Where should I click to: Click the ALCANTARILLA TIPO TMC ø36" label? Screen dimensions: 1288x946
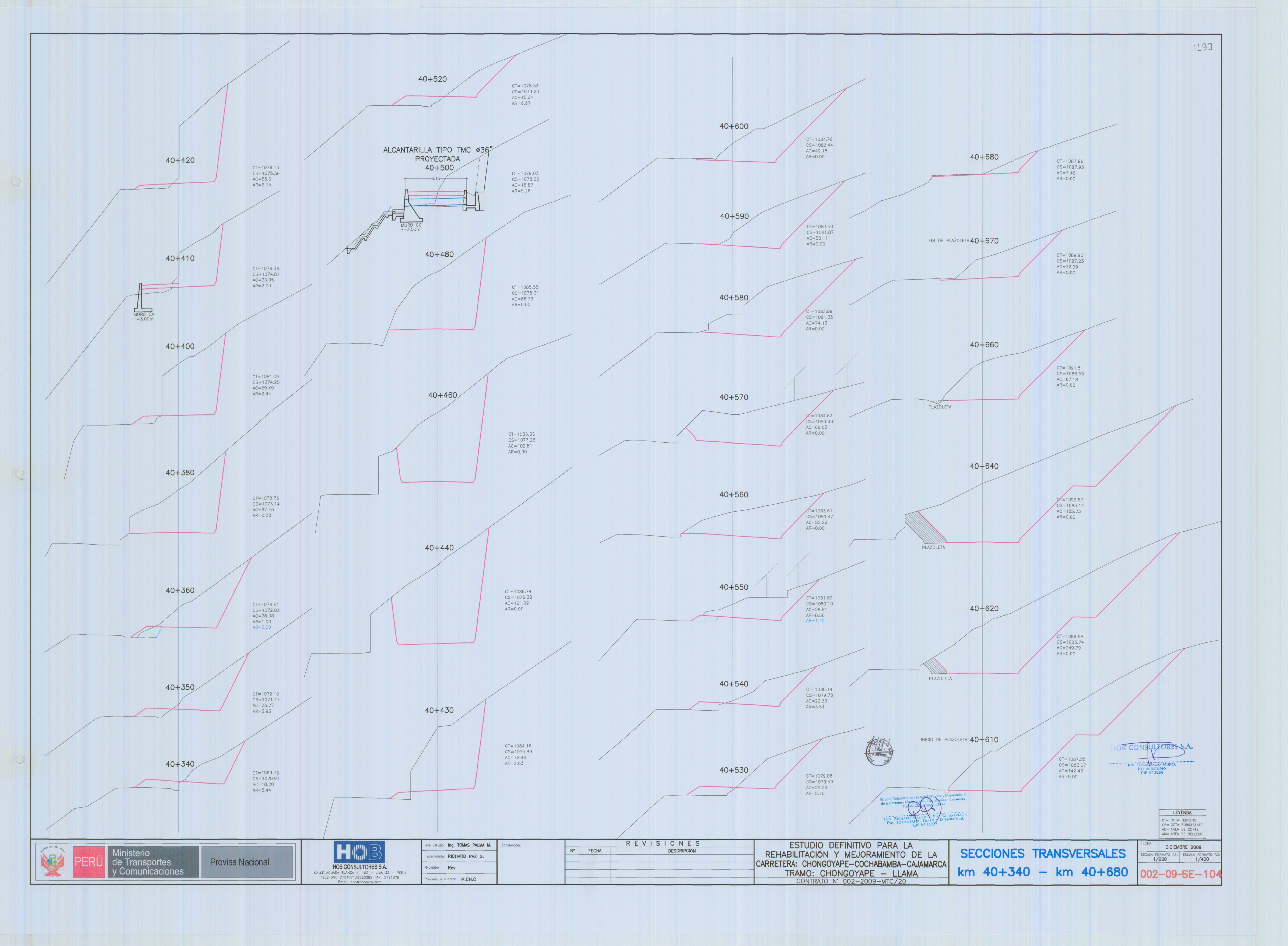pyautogui.click(x=438, y=149)
